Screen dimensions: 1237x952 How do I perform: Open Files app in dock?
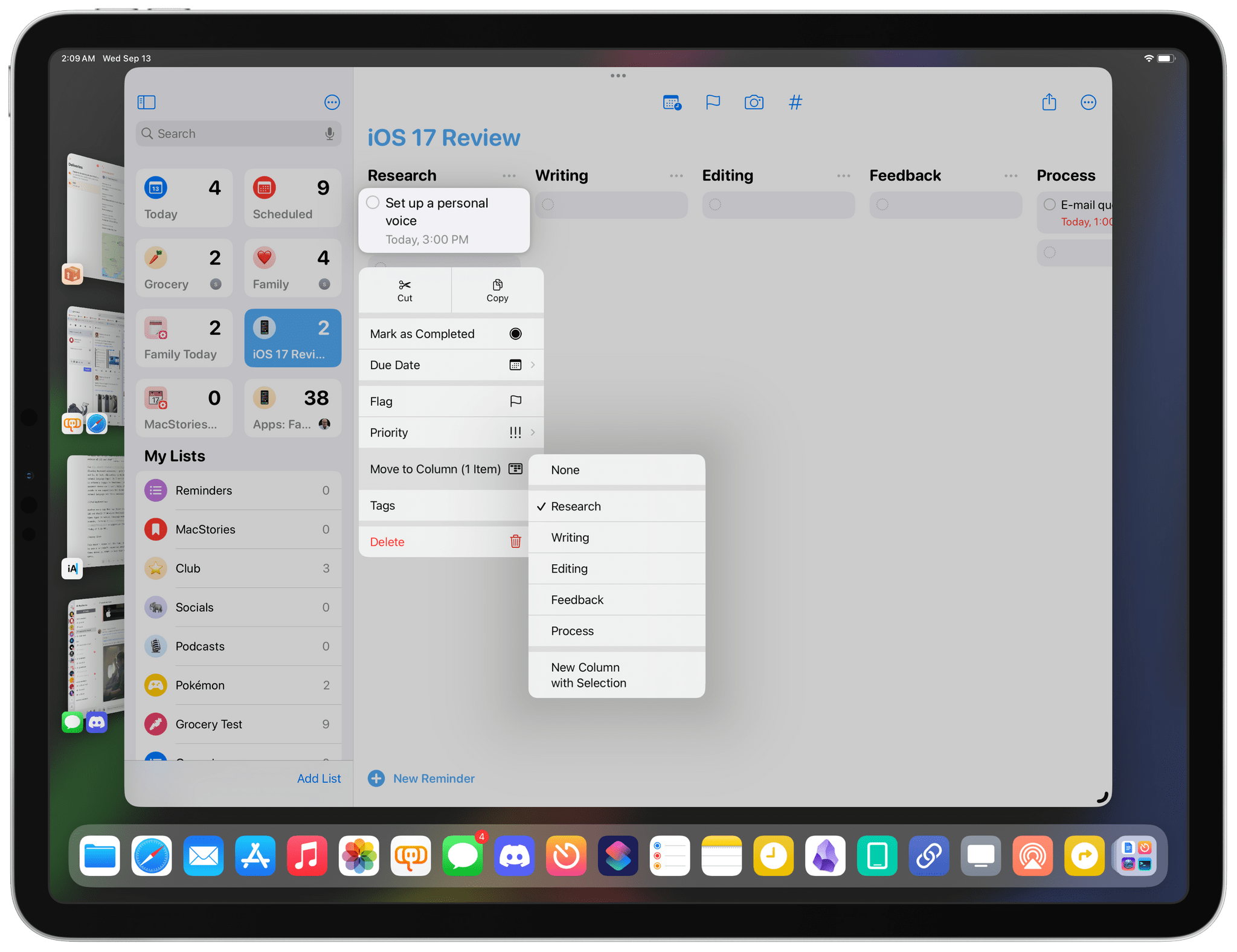point(100,855)
